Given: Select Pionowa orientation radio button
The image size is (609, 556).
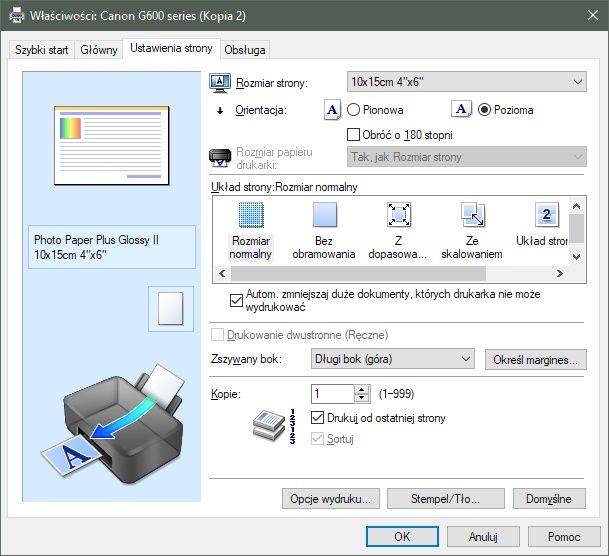Looking at the screenshot, I should tap(353, 110).
